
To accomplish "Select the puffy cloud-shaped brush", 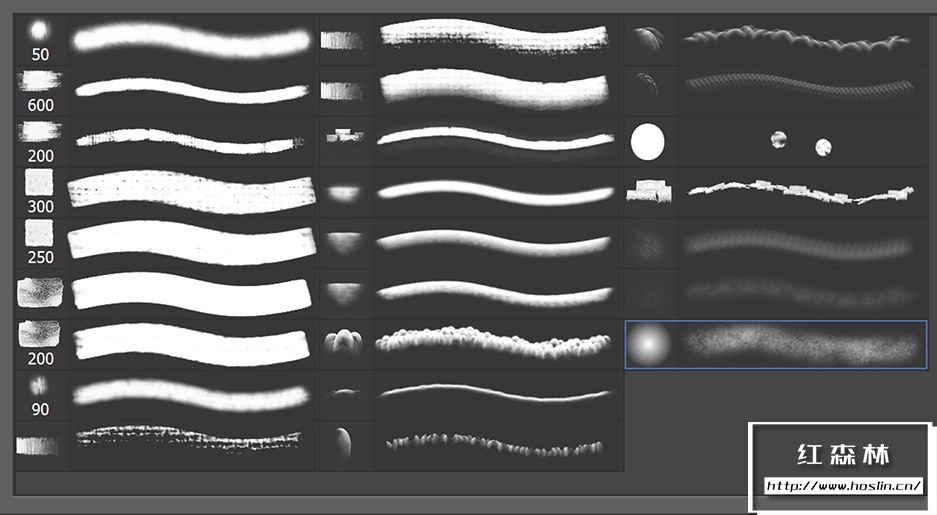I will (x=471, y=345).
